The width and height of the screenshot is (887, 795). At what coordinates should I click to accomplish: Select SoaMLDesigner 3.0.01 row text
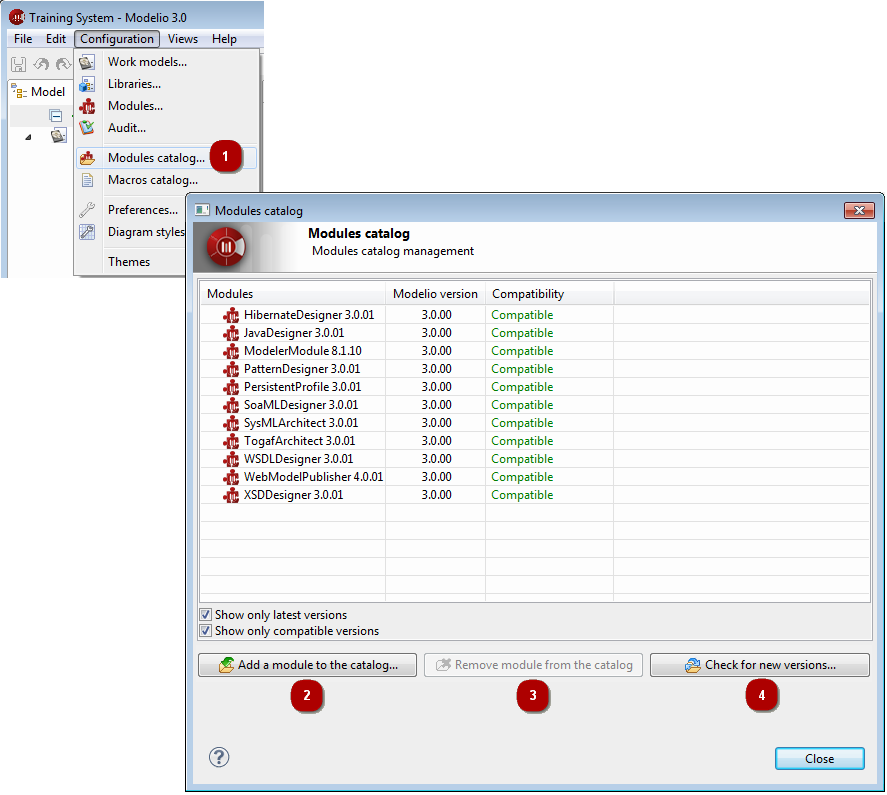point(301,405)
